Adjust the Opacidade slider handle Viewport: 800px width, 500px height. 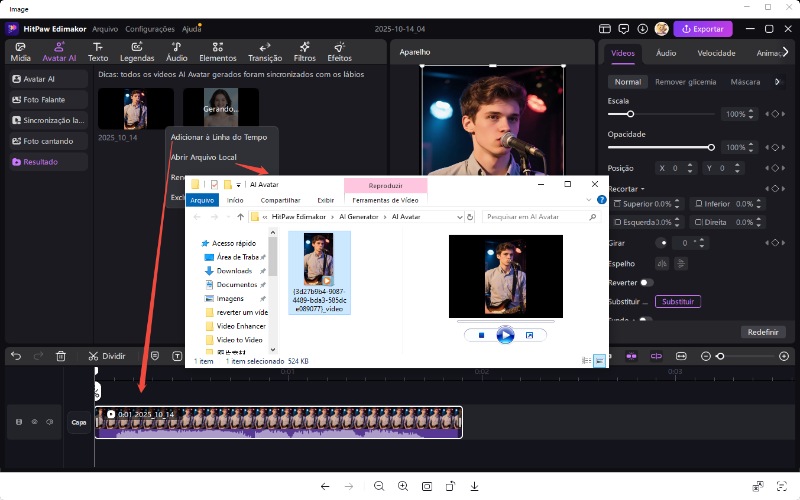(711, 147)
